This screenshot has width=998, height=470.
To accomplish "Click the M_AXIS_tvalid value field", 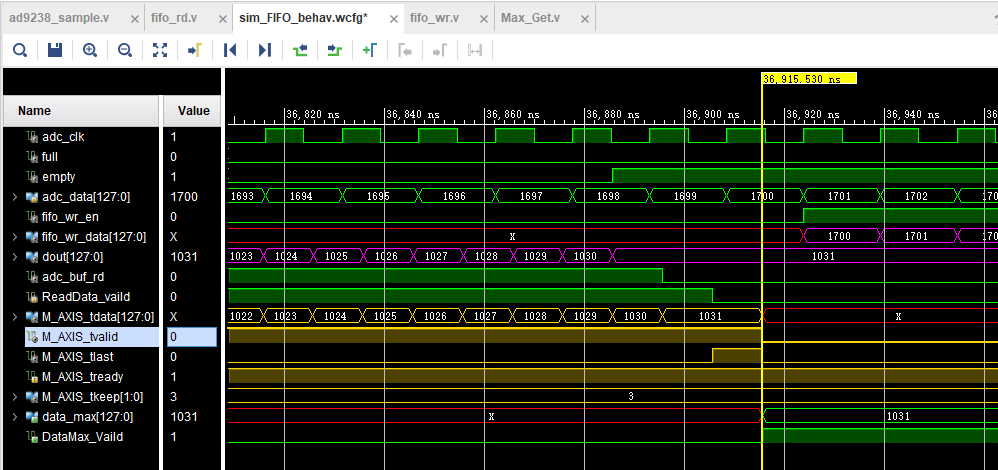I will pos(192,337).
